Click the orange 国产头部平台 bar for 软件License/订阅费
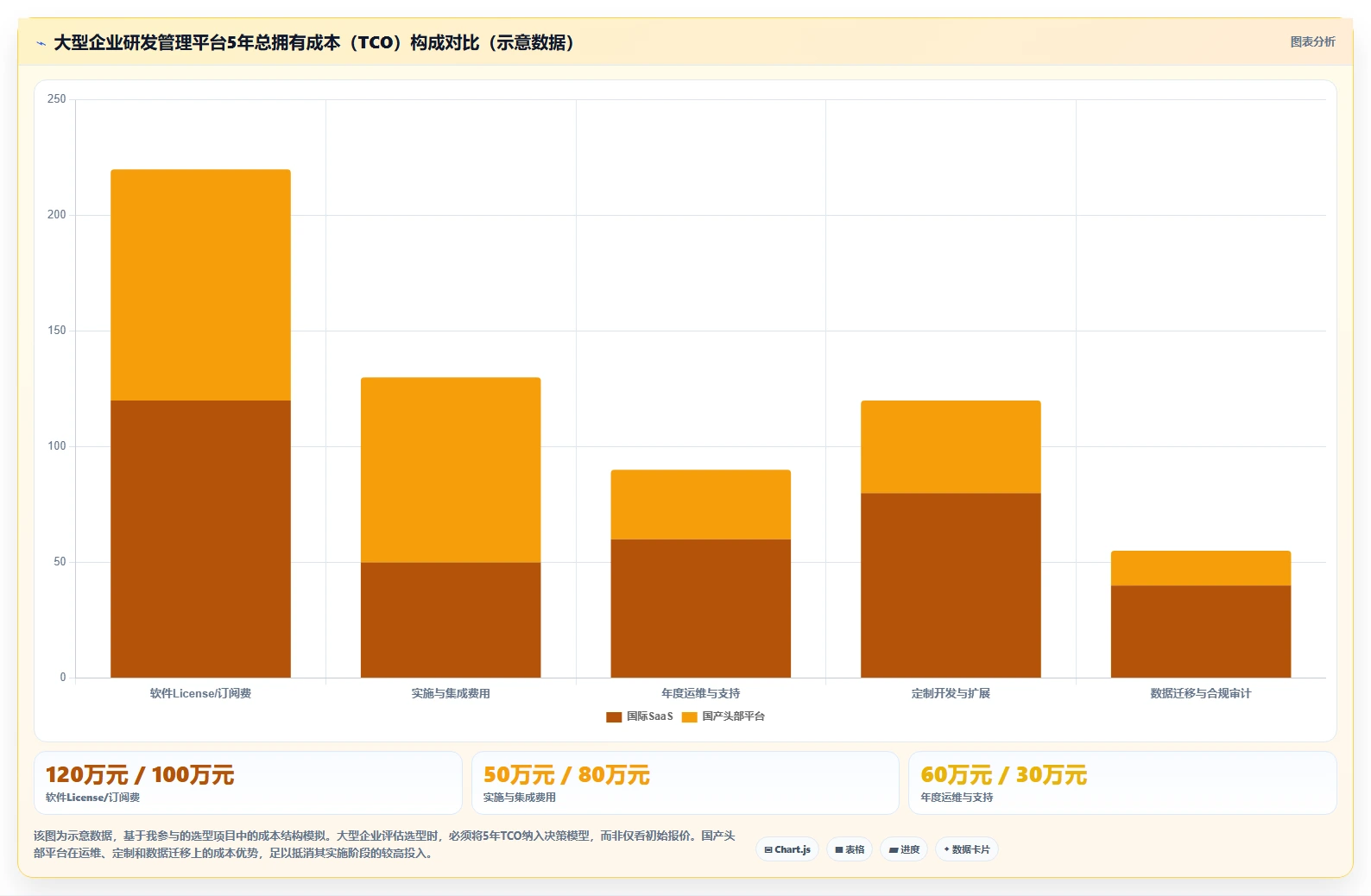This screenshot has height=896, width=1371. (200, 285)
